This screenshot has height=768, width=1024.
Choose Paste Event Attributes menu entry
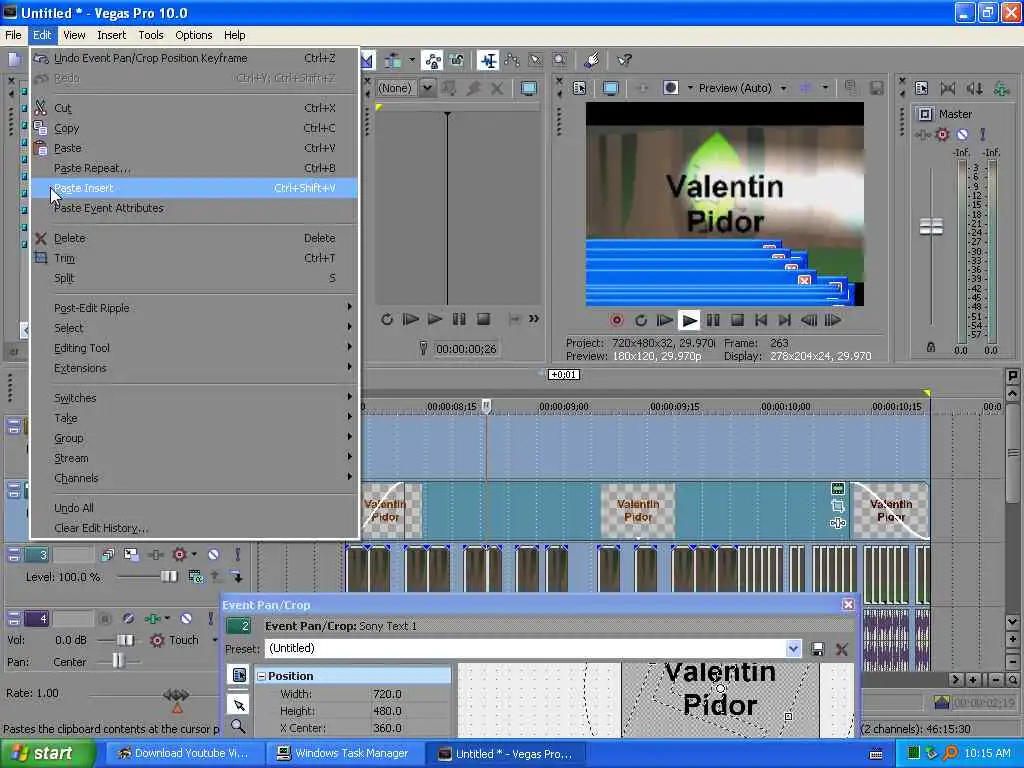194,208
